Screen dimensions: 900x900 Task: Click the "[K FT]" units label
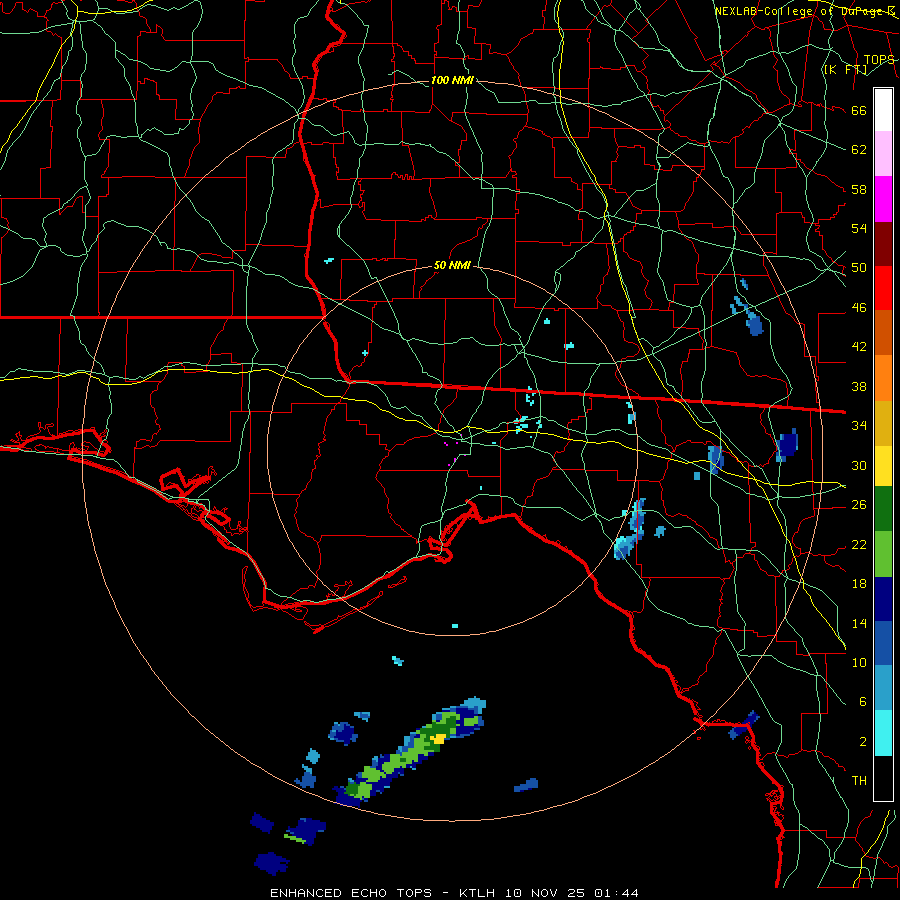[x=845, y=69]
